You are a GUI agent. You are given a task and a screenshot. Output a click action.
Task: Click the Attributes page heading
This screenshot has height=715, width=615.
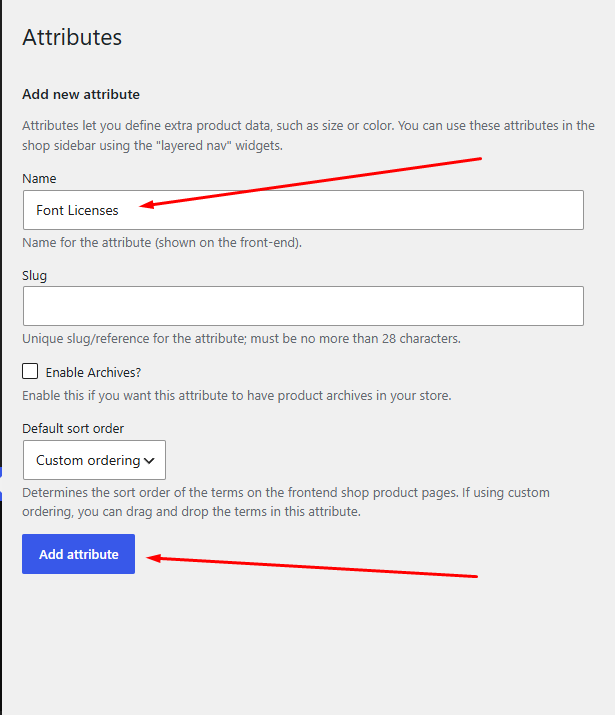(72, 37)
